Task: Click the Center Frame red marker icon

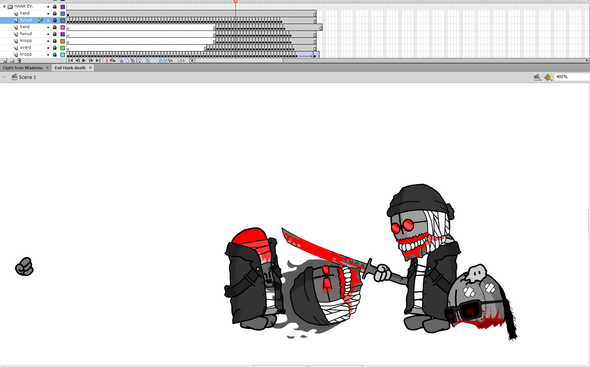Action: click(107, 60)
